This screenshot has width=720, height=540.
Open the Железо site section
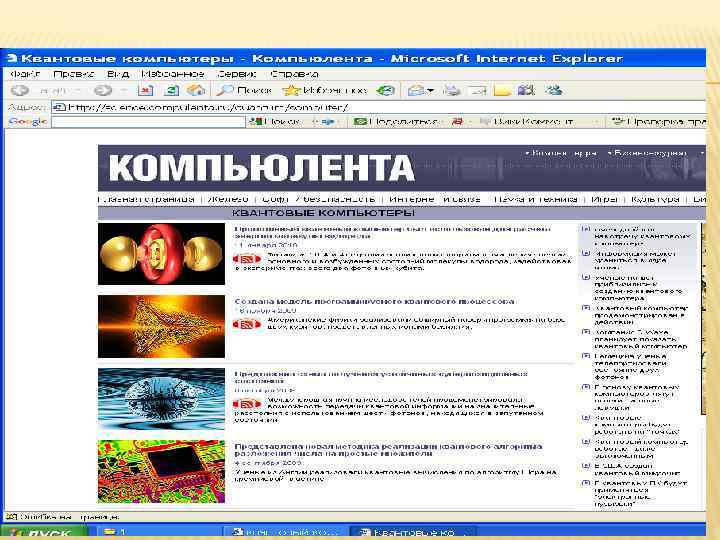point(228,199)
